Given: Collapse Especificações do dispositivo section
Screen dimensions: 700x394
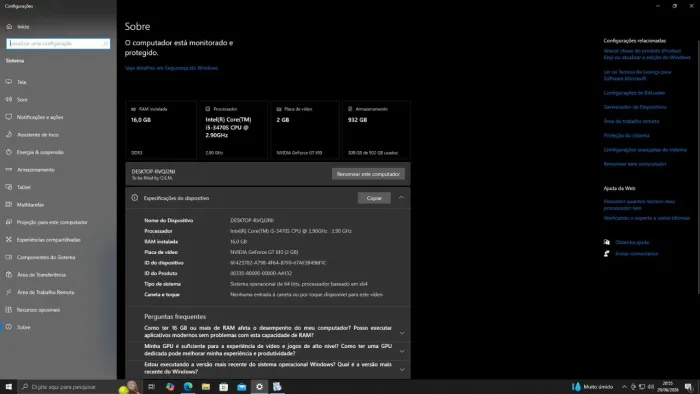Looking at the screenshot, I should 401,198.
